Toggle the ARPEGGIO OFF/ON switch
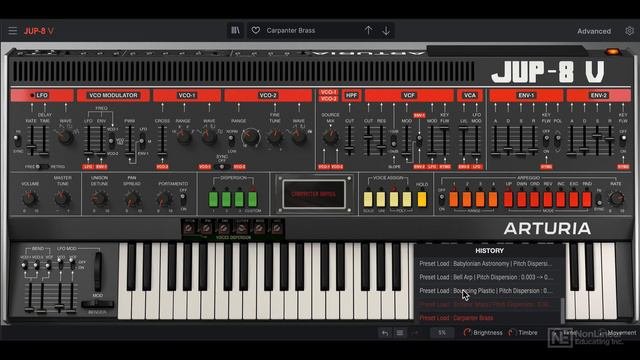Screen dimensions: 640x360 [x=441, y=199]
